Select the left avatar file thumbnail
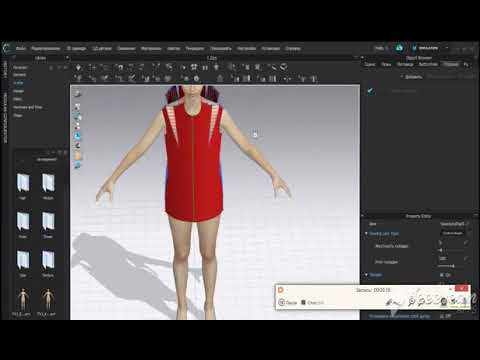The image size is (480, 360). tap(22, 302)
